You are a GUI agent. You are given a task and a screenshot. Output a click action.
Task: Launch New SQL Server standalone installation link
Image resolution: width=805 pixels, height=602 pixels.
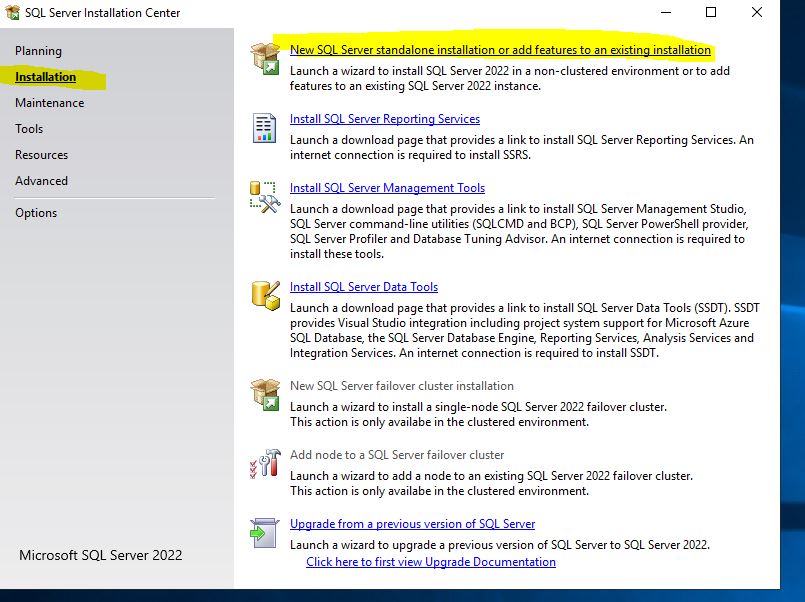pos(500,50)
